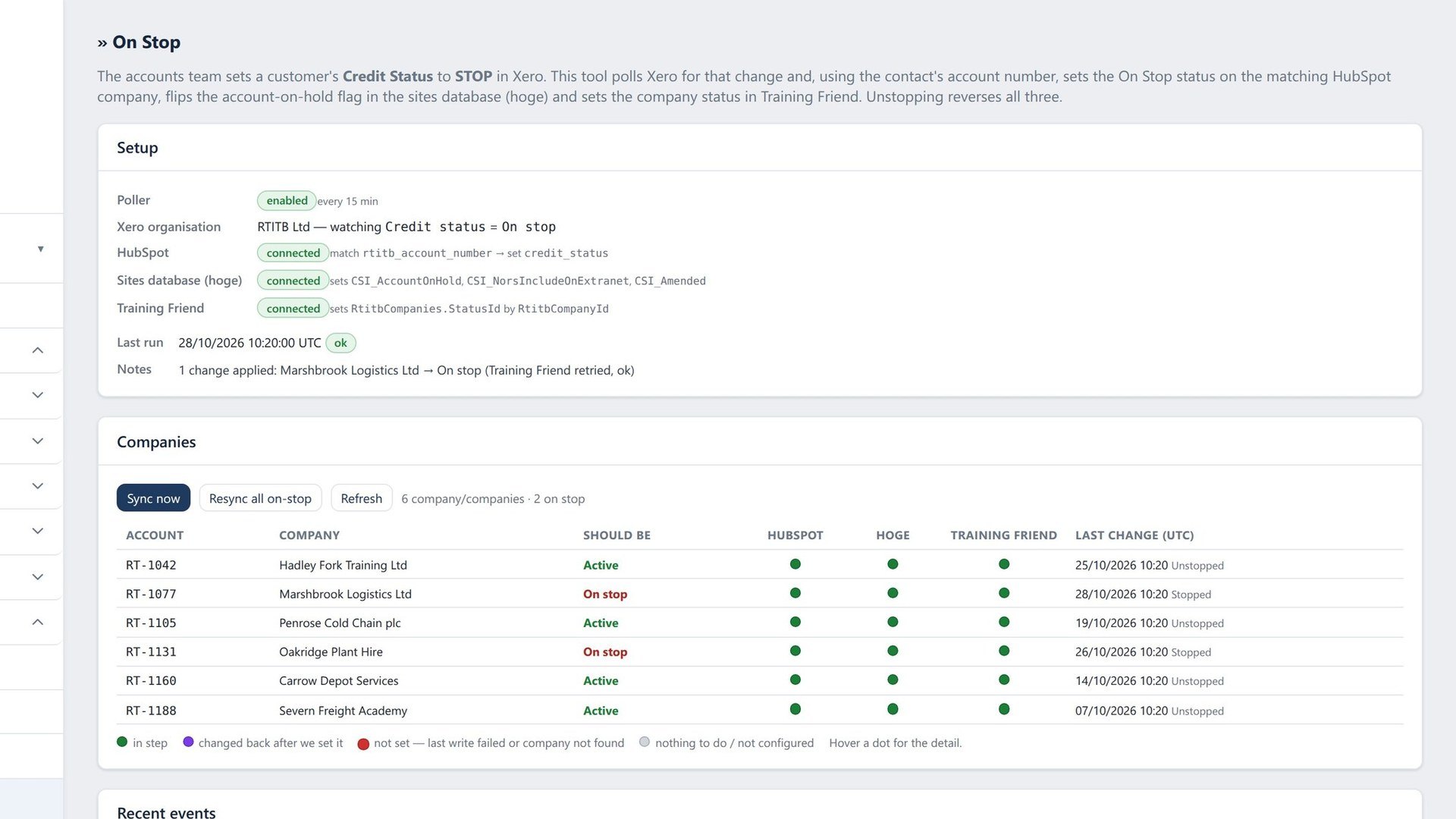This screenshot has height=819, width=1456.
Task: Click the Sync now button
Action: [x=153, y=498]
